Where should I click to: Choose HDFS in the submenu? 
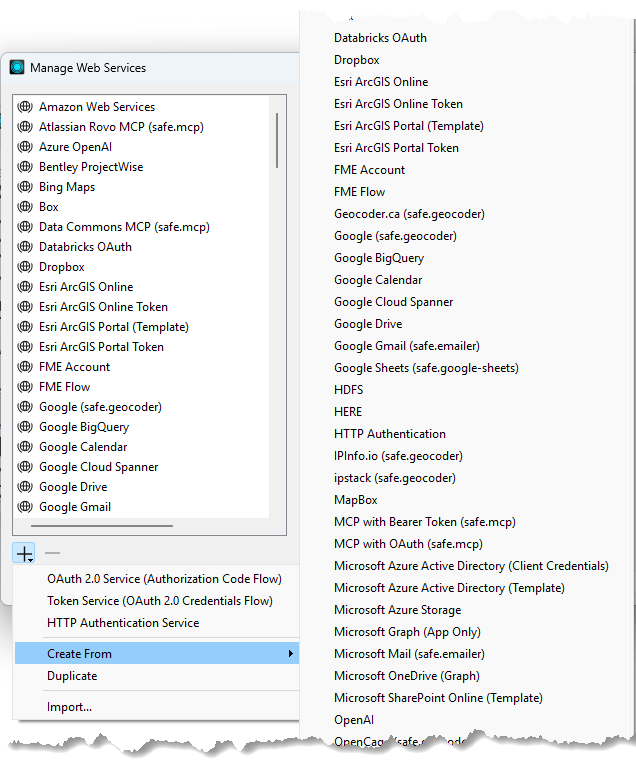[x=348, y=390]
